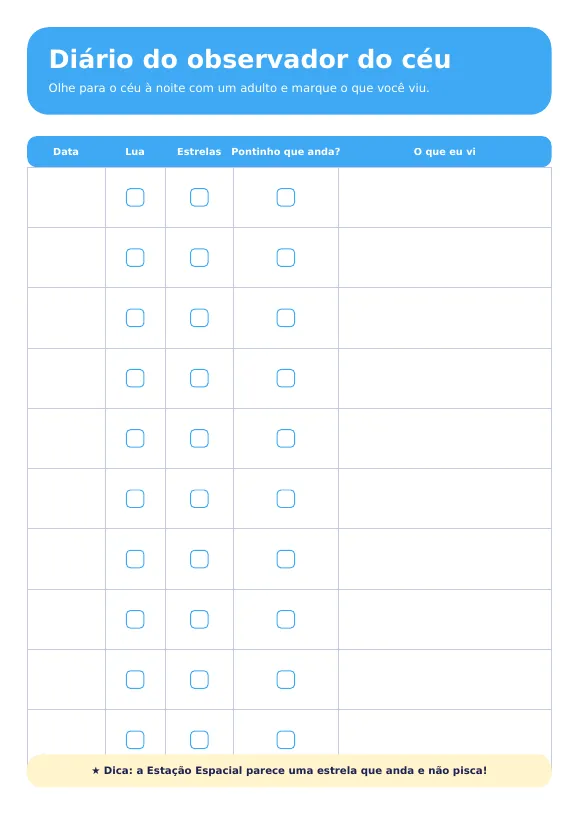The width and height of the screenshot is (579, 819).
Task: Check the Lua box in the last row
Action: pos(135,740)
